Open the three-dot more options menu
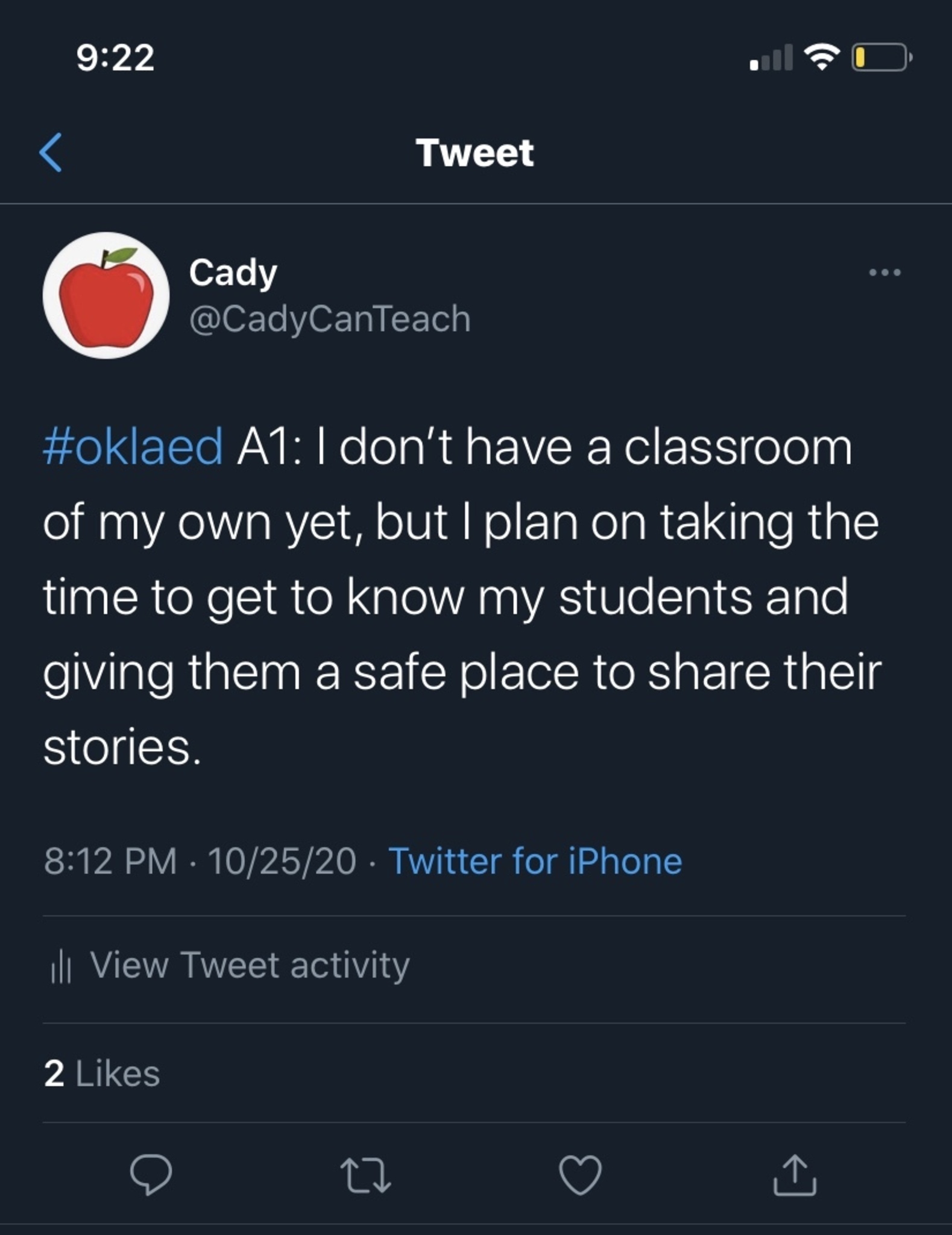 point(884,273)
